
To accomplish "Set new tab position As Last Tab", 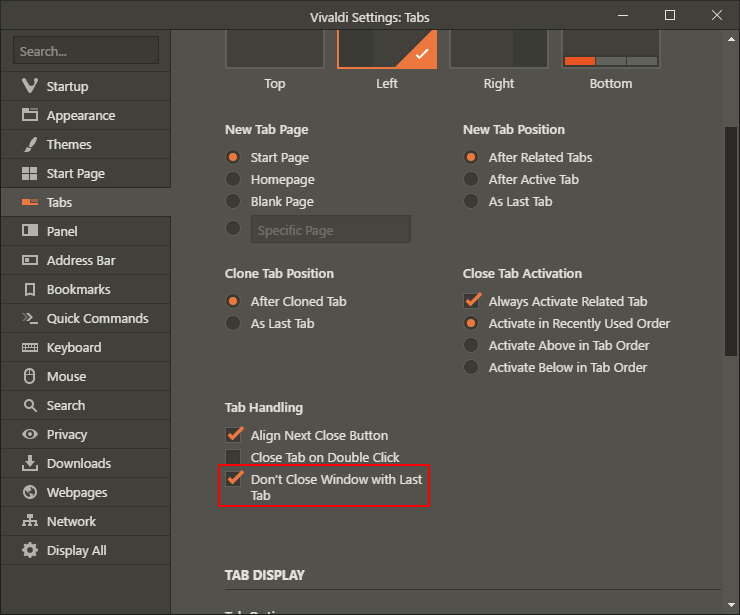I will coord(471,202).
